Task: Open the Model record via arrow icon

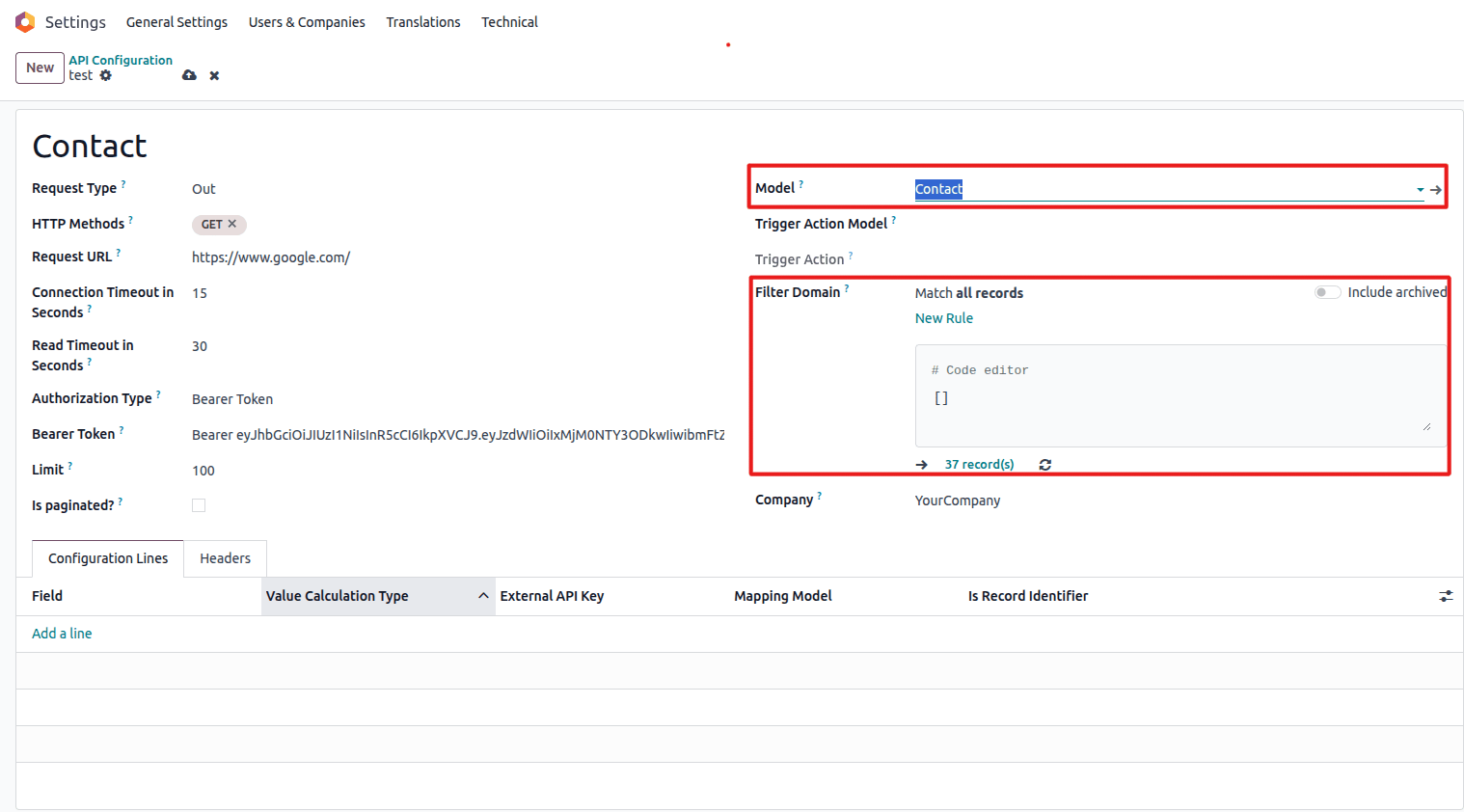Action: [1436, 190]
